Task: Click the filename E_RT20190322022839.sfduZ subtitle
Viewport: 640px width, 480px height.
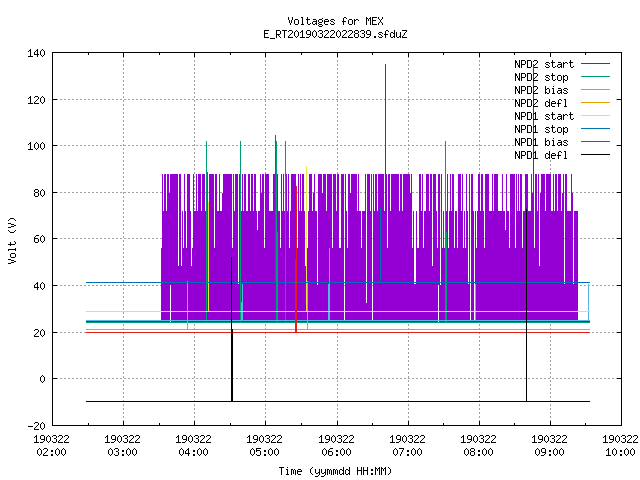Action: click(x=335, y=34)
